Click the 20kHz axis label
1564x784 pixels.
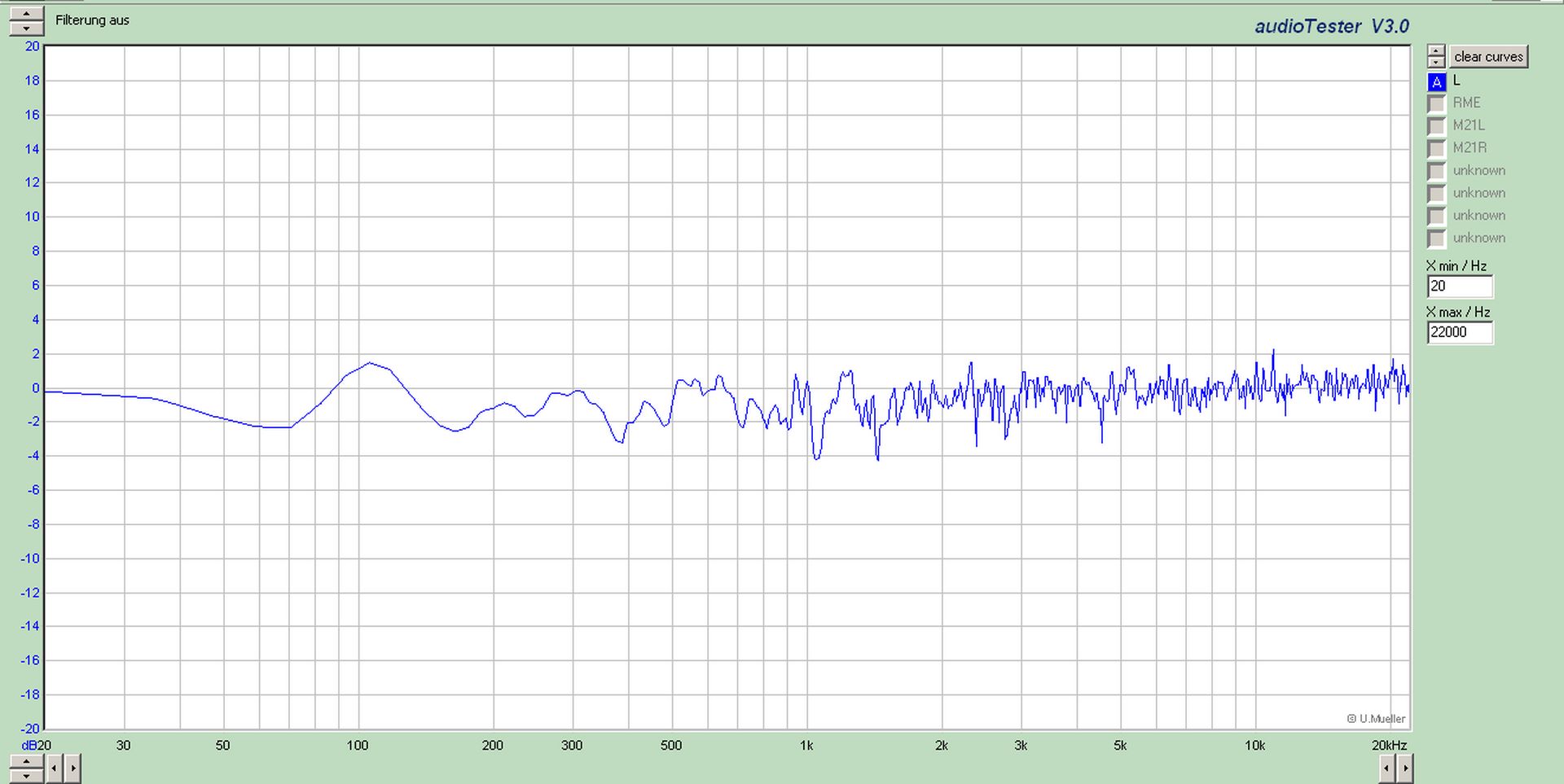point(1389,745)
